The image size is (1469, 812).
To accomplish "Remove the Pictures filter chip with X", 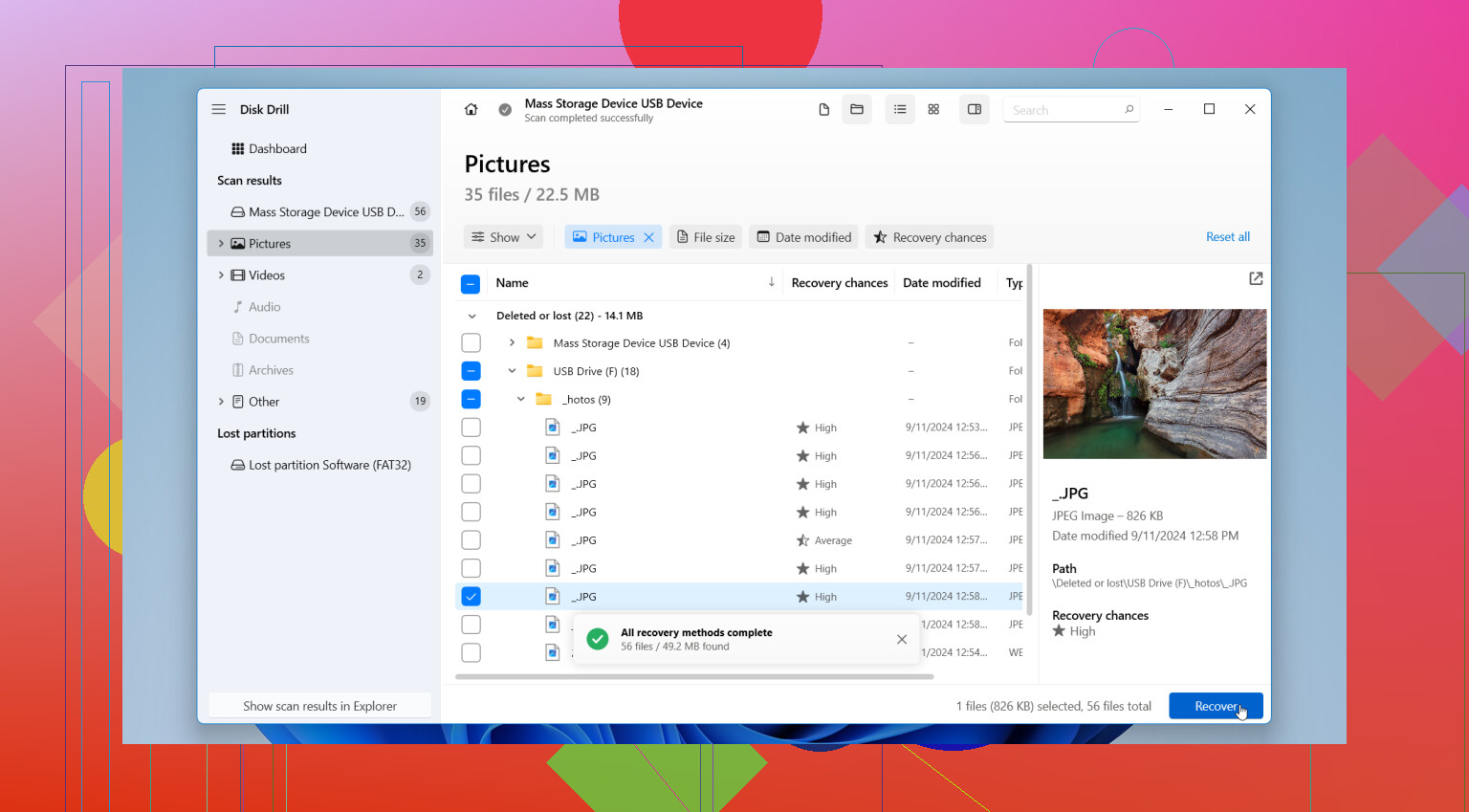I will [x=648, y=237].
